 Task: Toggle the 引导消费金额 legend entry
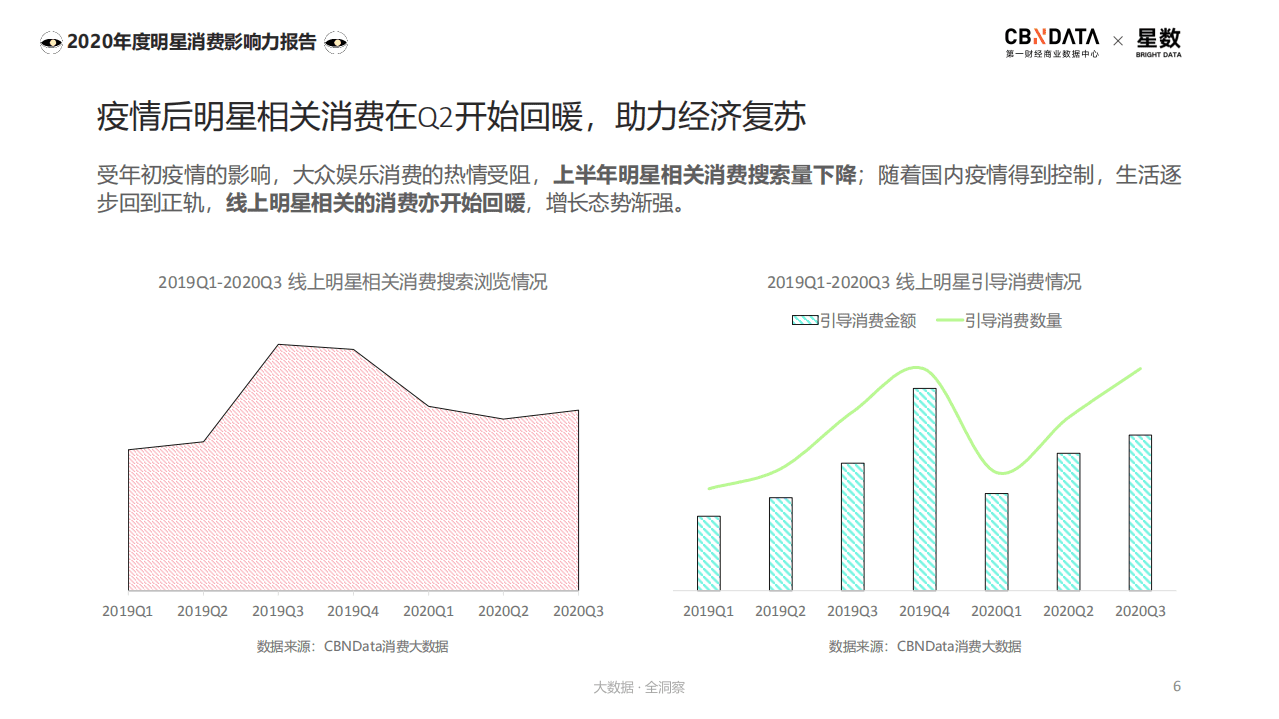[x=856, y=321]
